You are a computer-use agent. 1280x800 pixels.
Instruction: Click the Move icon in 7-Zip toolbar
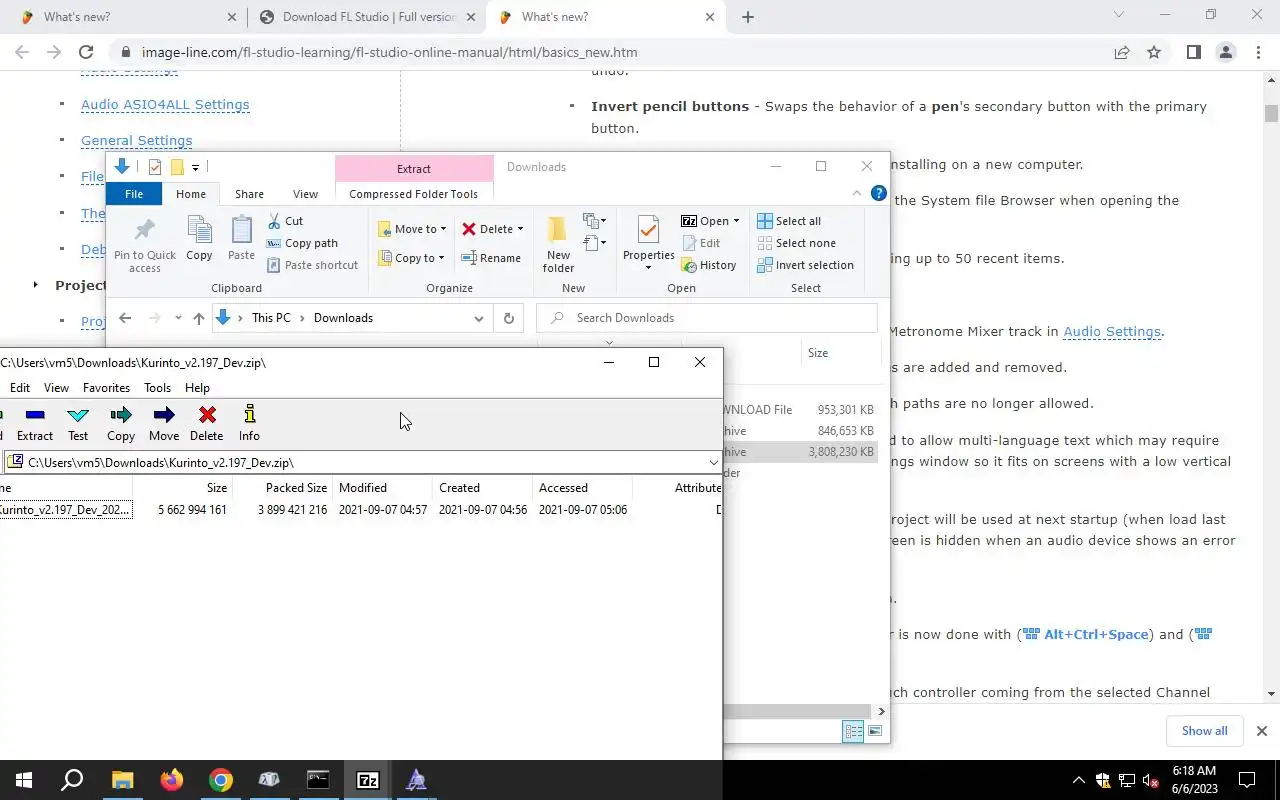tap(164, 423)
